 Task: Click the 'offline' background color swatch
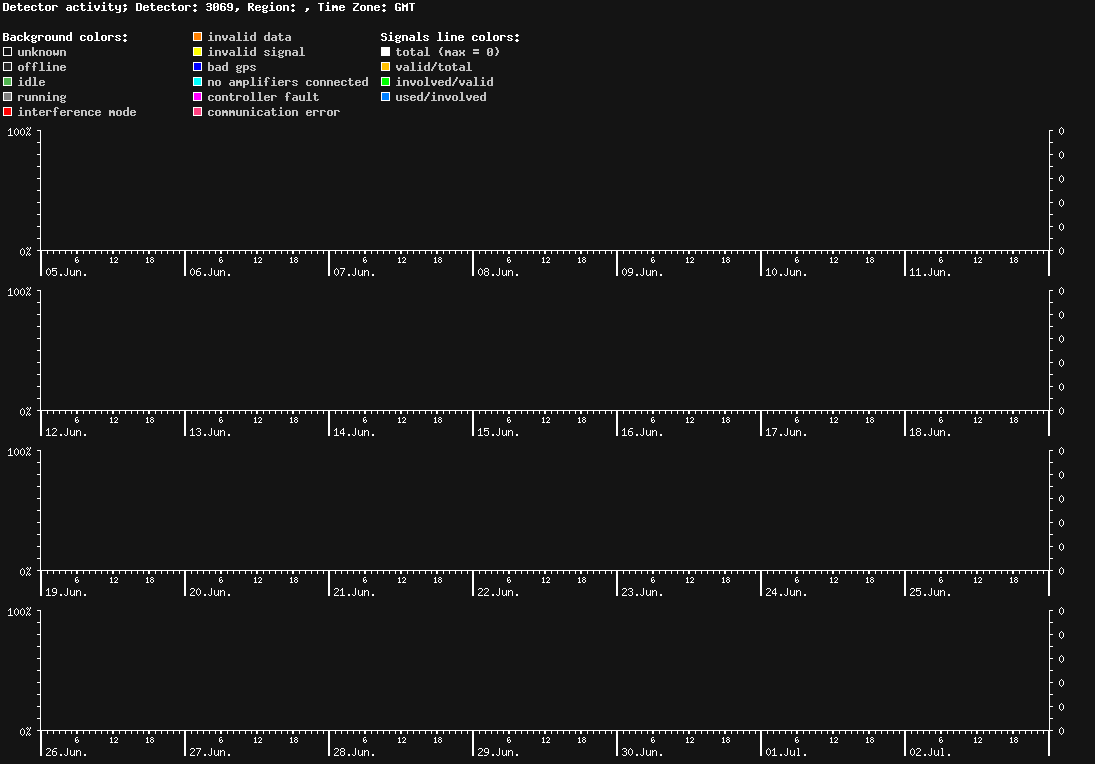[x=8, y=67]
